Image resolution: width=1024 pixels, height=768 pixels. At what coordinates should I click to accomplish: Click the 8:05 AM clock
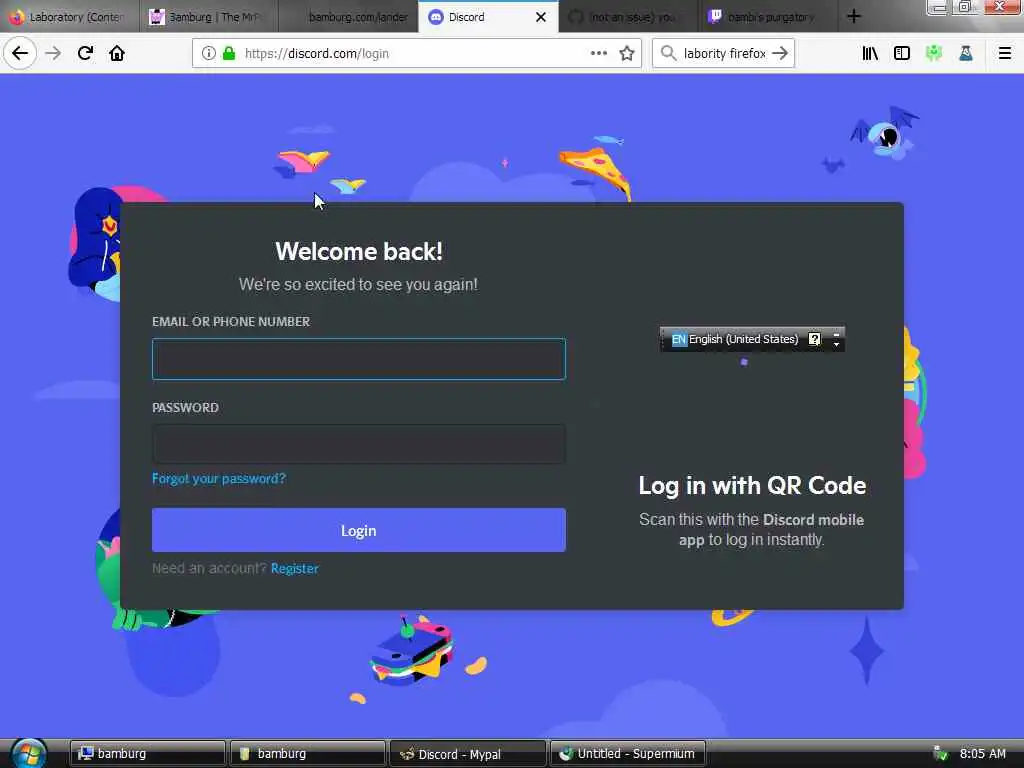click(982, 754)
